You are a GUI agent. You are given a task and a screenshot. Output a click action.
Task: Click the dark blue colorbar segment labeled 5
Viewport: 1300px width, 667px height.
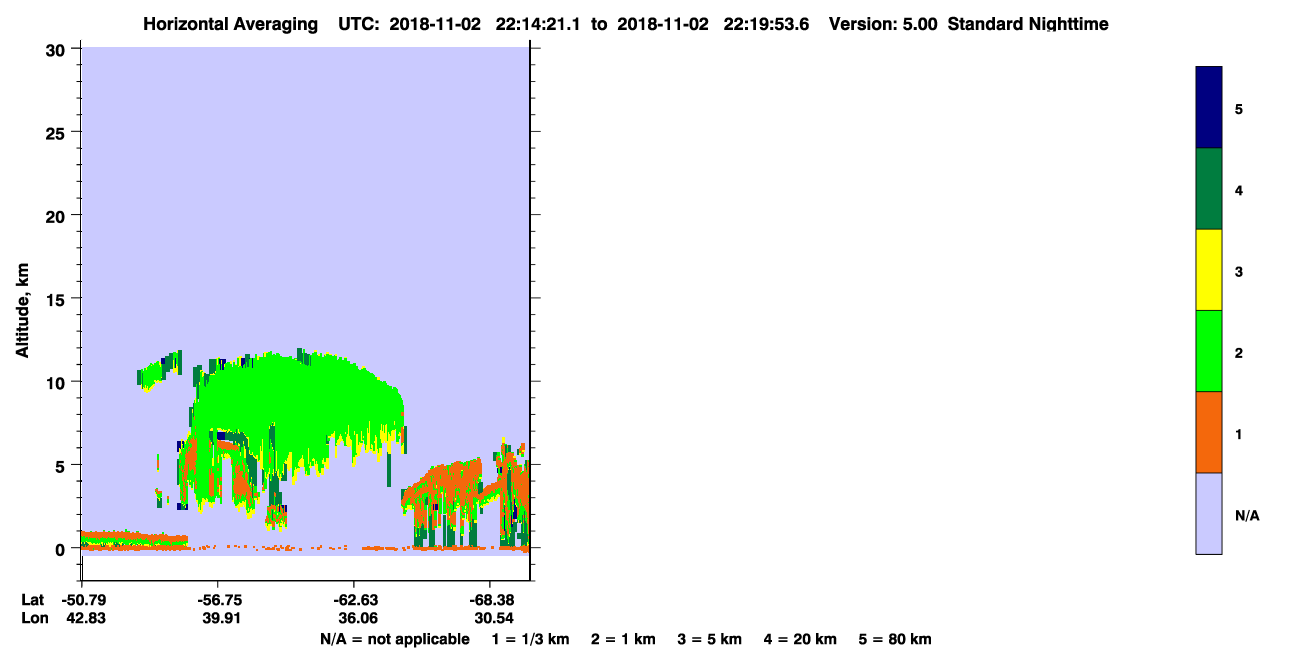coord(1209,108)
